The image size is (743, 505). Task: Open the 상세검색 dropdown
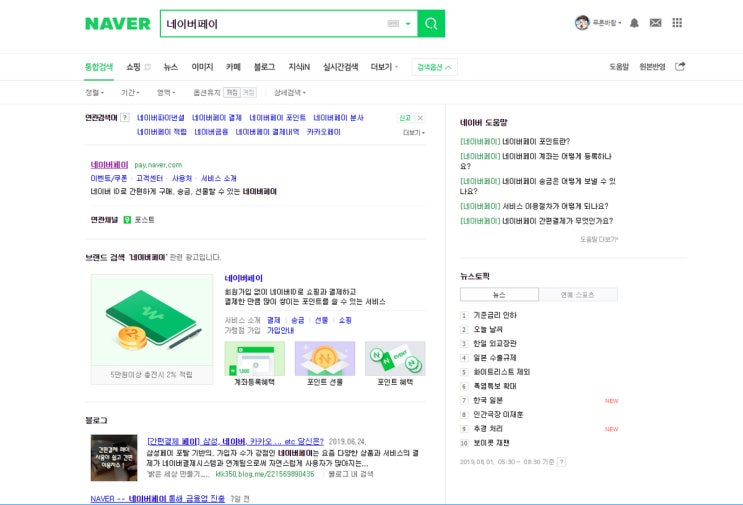290,92
